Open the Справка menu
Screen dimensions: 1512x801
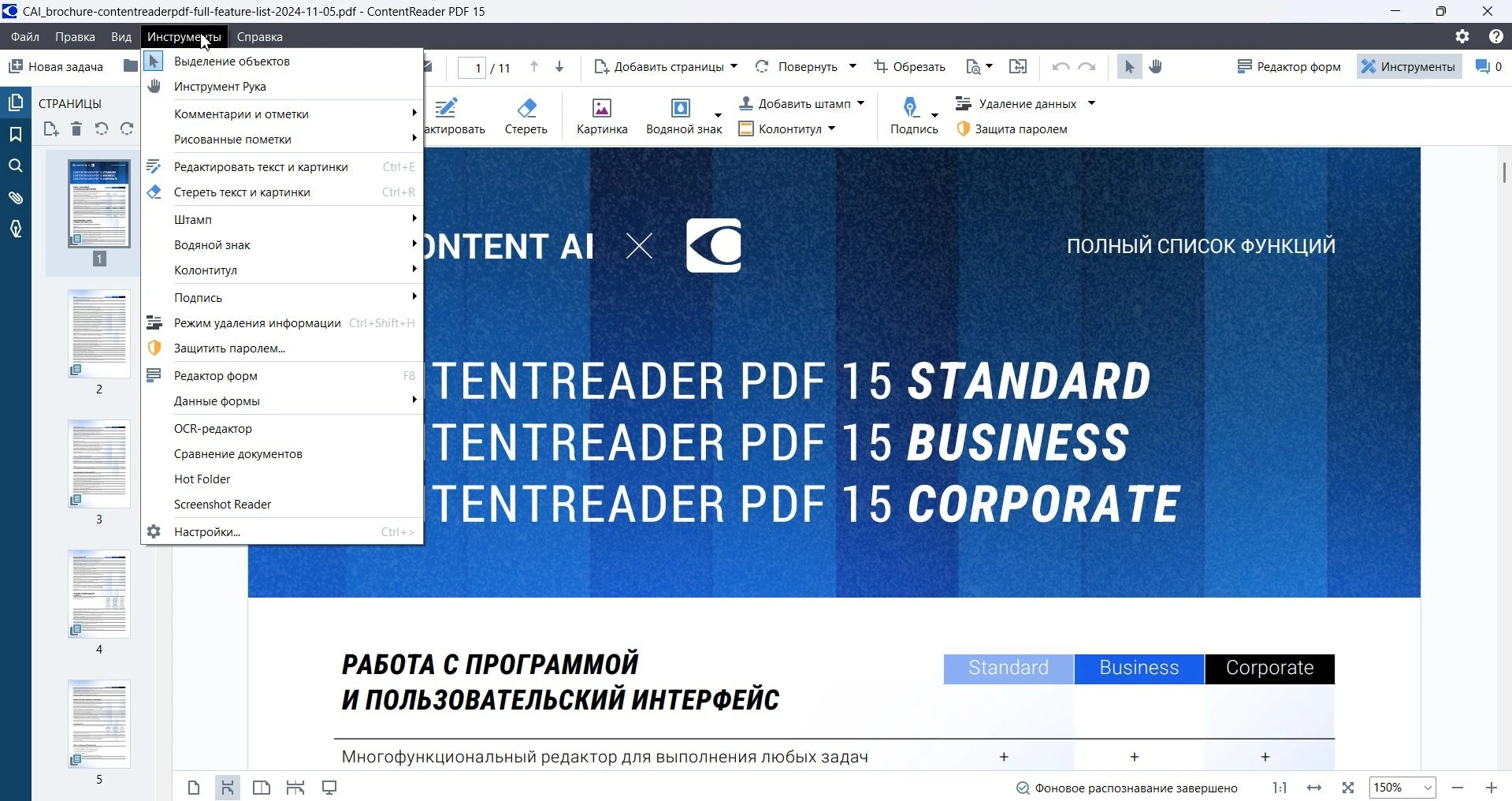[259, 36]
